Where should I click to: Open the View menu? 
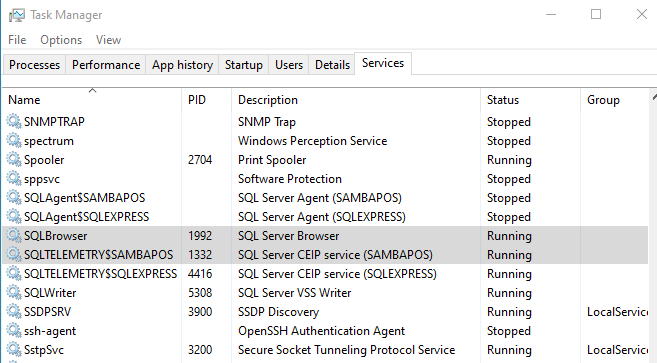(109, 40)
